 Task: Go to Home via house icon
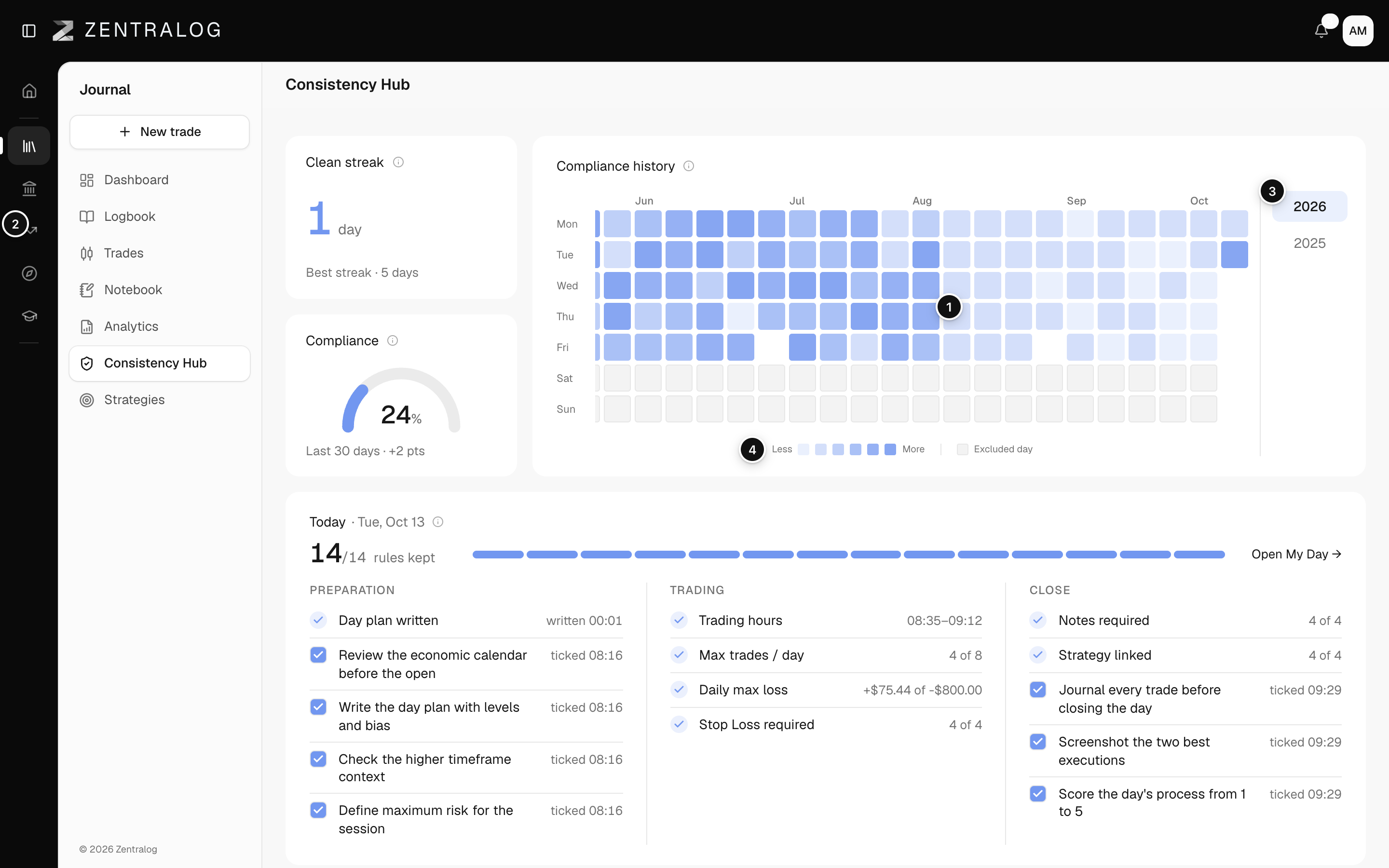[x=29, y=91]
